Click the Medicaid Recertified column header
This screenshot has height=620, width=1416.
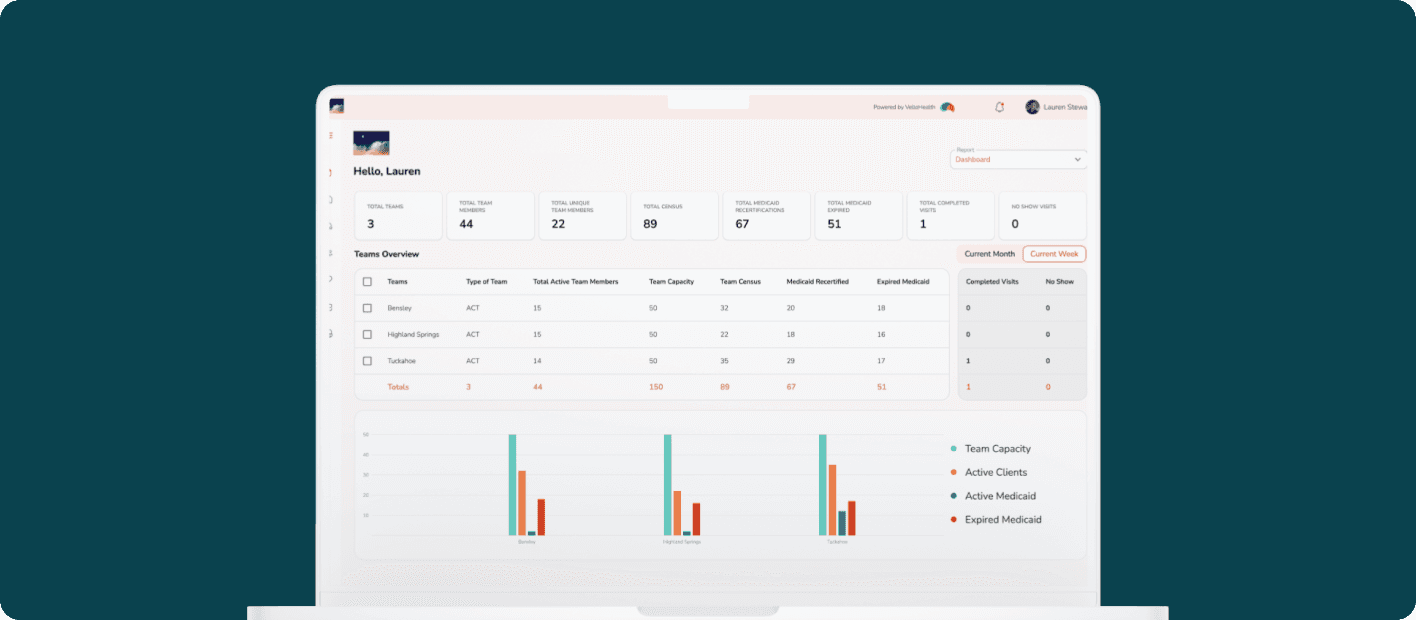click(817, 282)
